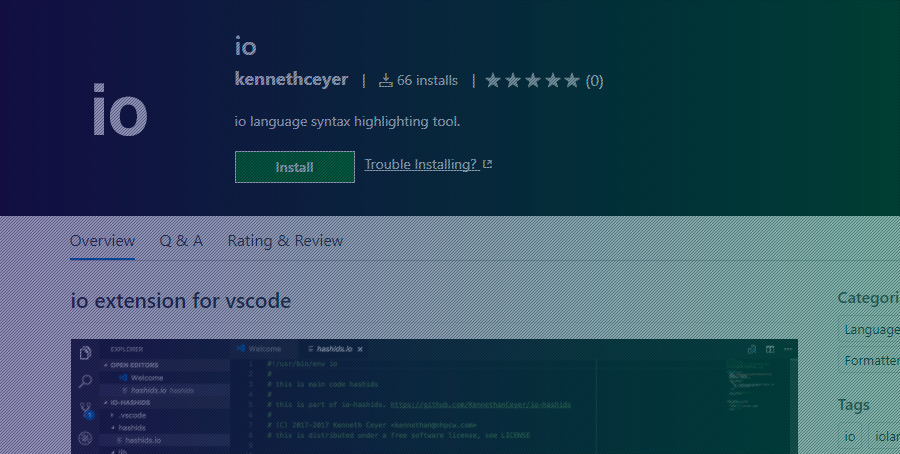The height and width of the screenshot is (454, 900).
Task: Click the 66 installs text
Action: [427, 81]
